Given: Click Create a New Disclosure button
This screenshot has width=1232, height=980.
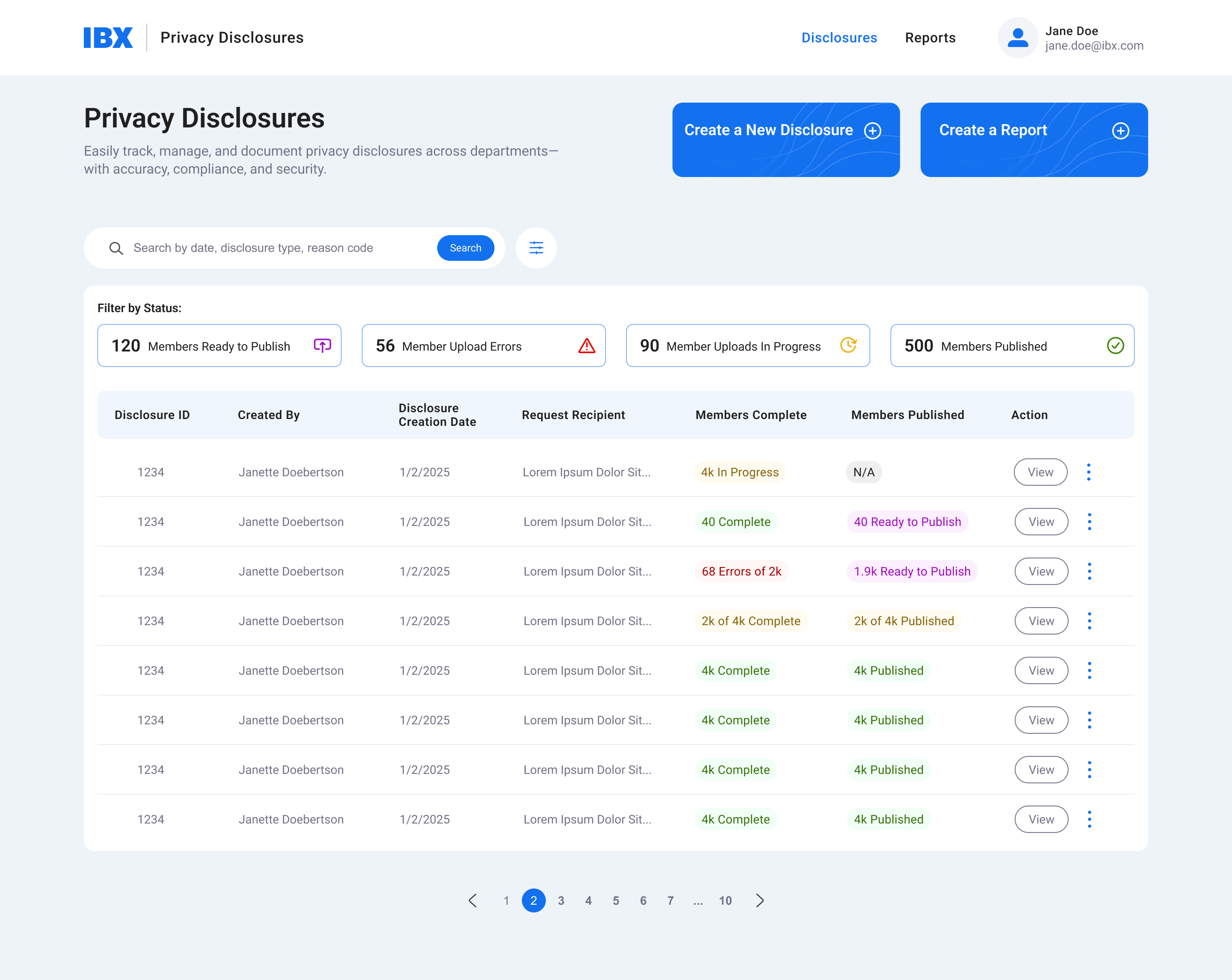Looking at the screenshot, I should click(785, 140).
